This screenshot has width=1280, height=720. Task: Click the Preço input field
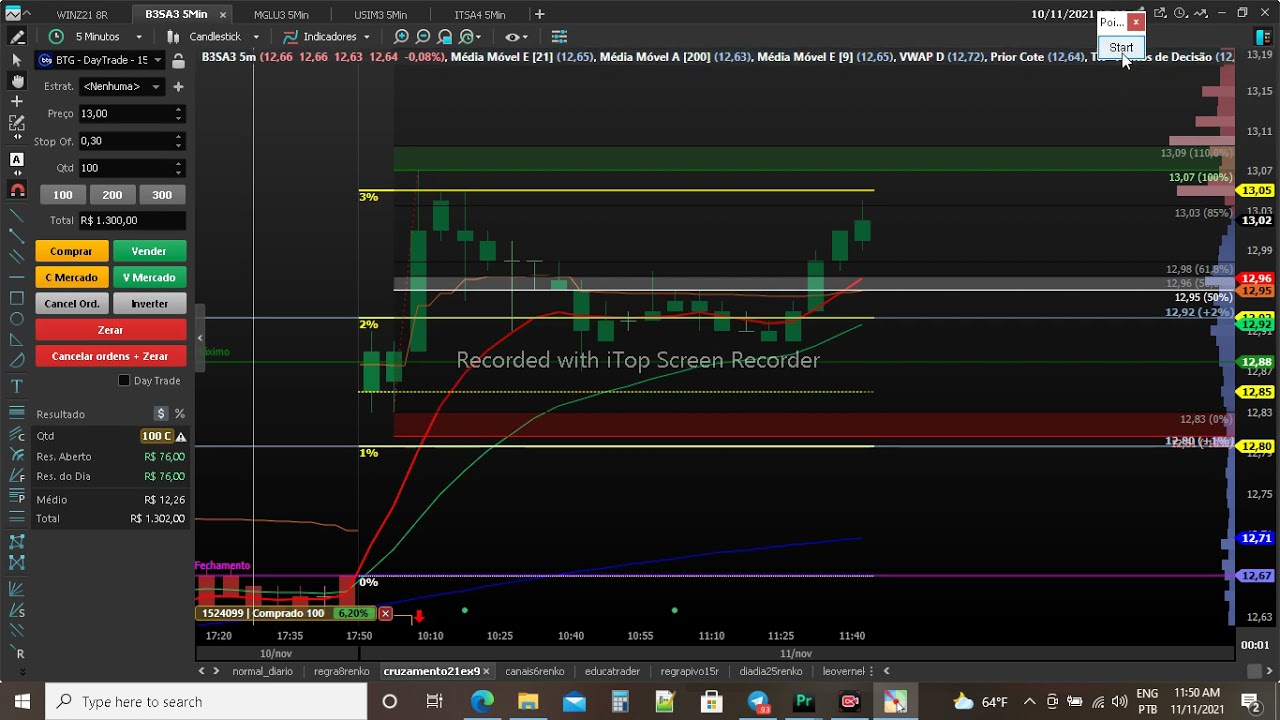132,114
